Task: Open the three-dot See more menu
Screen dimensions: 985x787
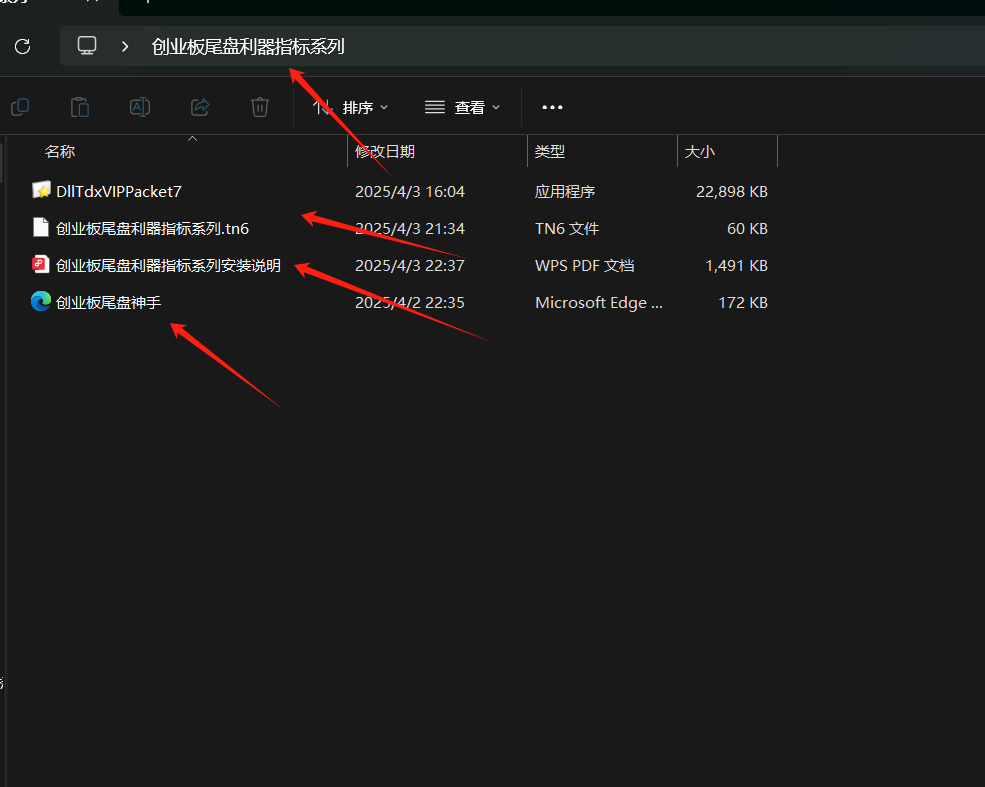Action: (x=552, y=107)
